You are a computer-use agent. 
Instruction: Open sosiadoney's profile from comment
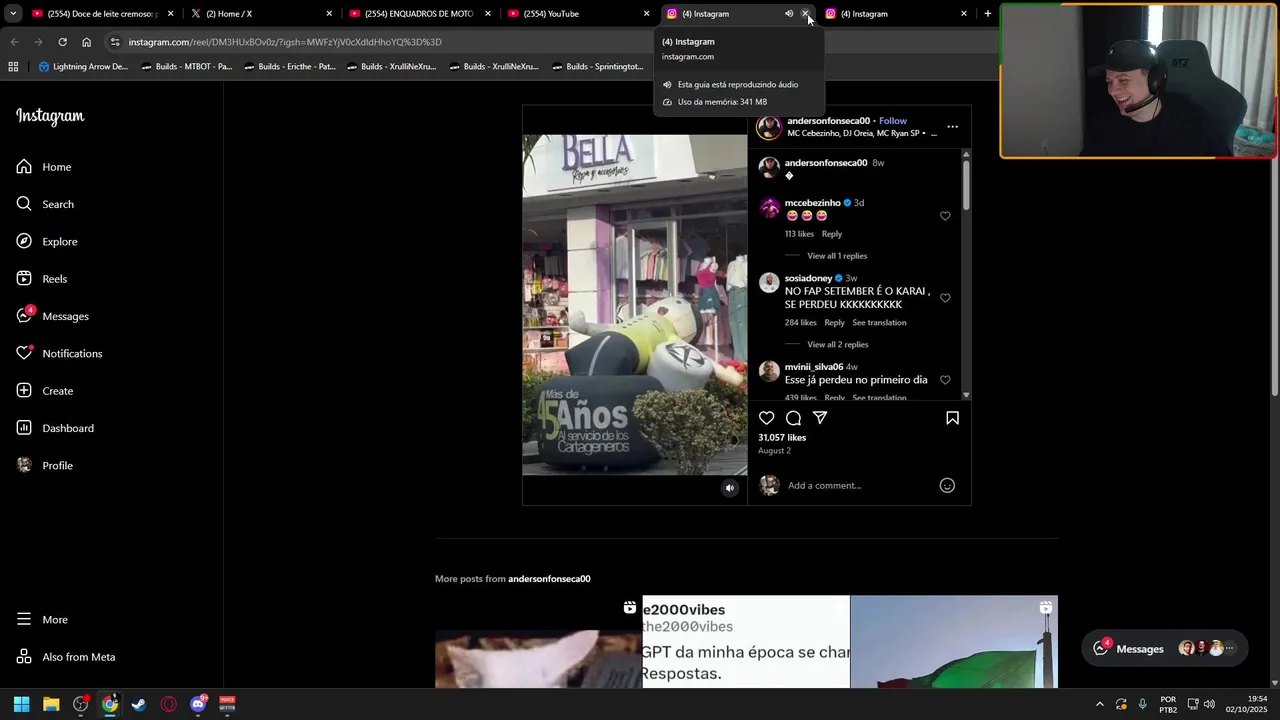tap(808, 278)
